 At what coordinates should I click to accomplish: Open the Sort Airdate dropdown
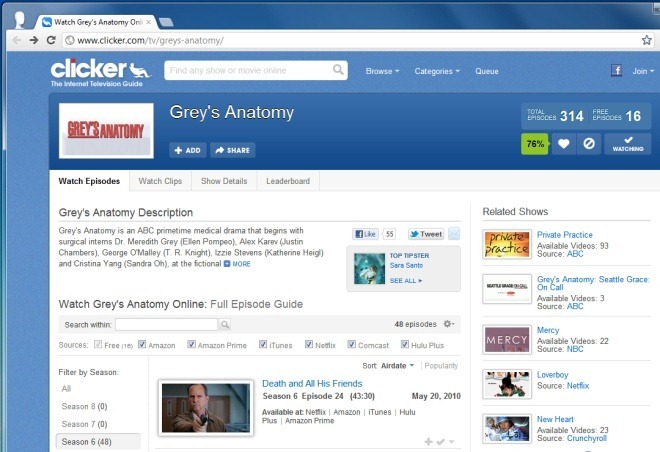pos(398,366)
